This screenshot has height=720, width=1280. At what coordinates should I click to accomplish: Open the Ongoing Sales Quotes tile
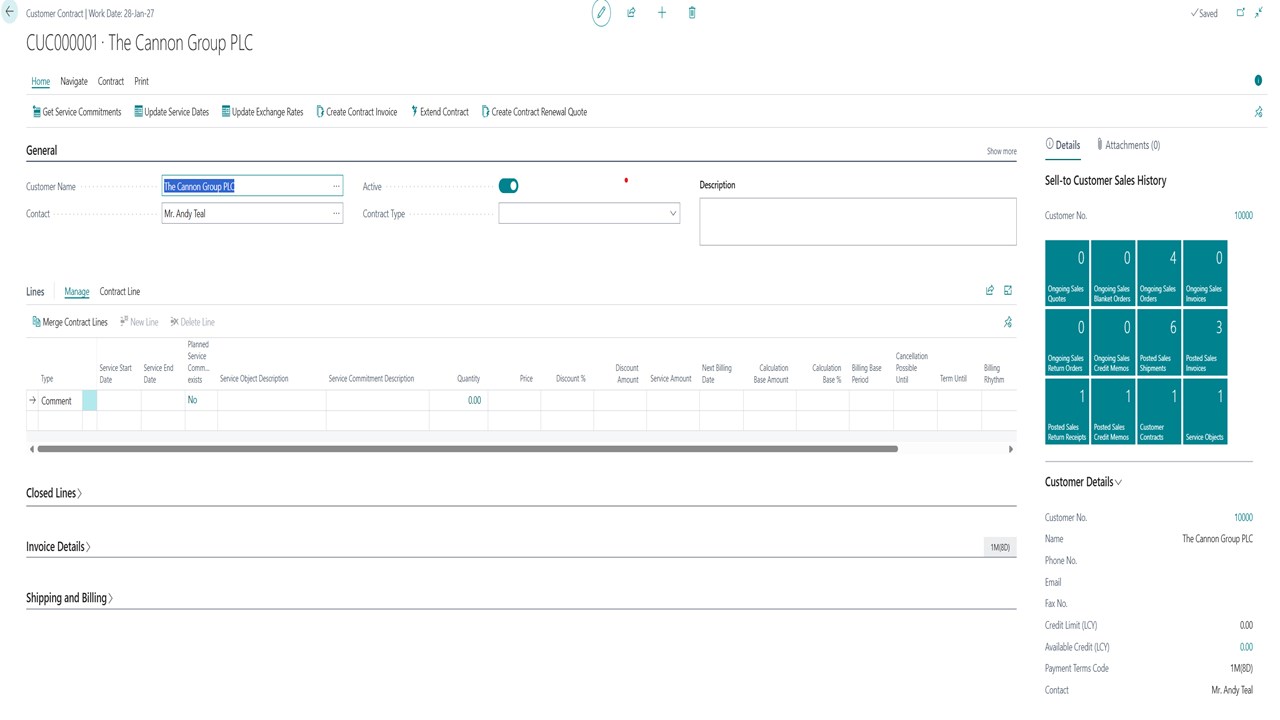click(x=1067, y=273)
